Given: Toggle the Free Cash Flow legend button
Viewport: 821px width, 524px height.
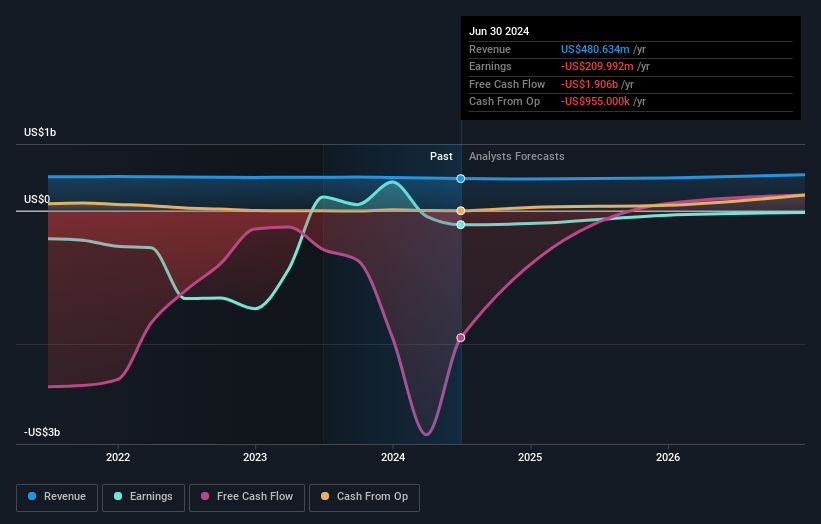Looking at the screenshot, I should [x=247, y=497].
